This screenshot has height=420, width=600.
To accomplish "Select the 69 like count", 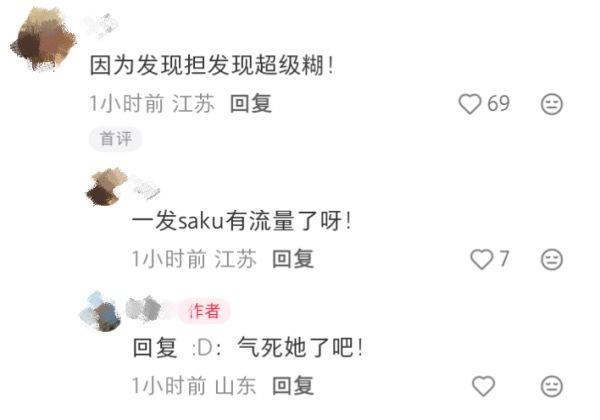I will [498, 104].
